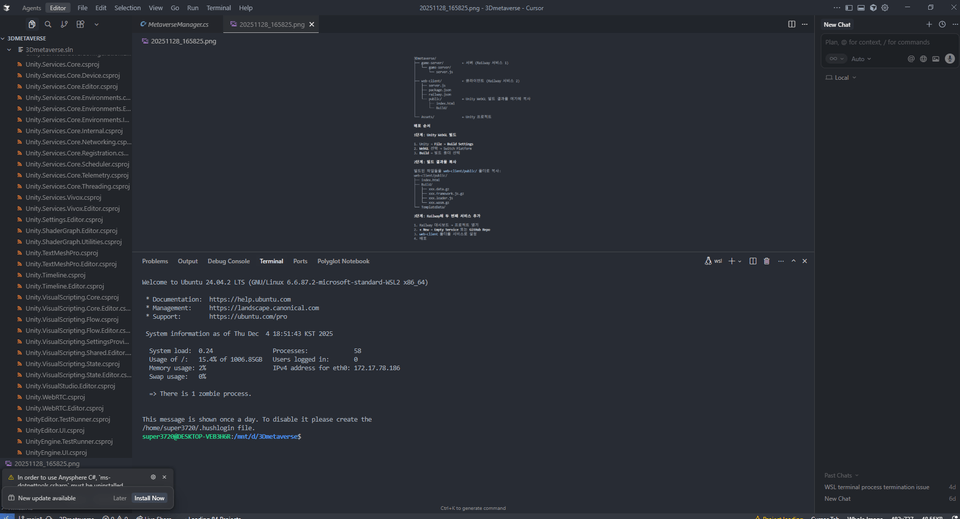Screen dimensions: 960x519
Task: Expand the additional views chevron in sidebar header
Action: 96,24
